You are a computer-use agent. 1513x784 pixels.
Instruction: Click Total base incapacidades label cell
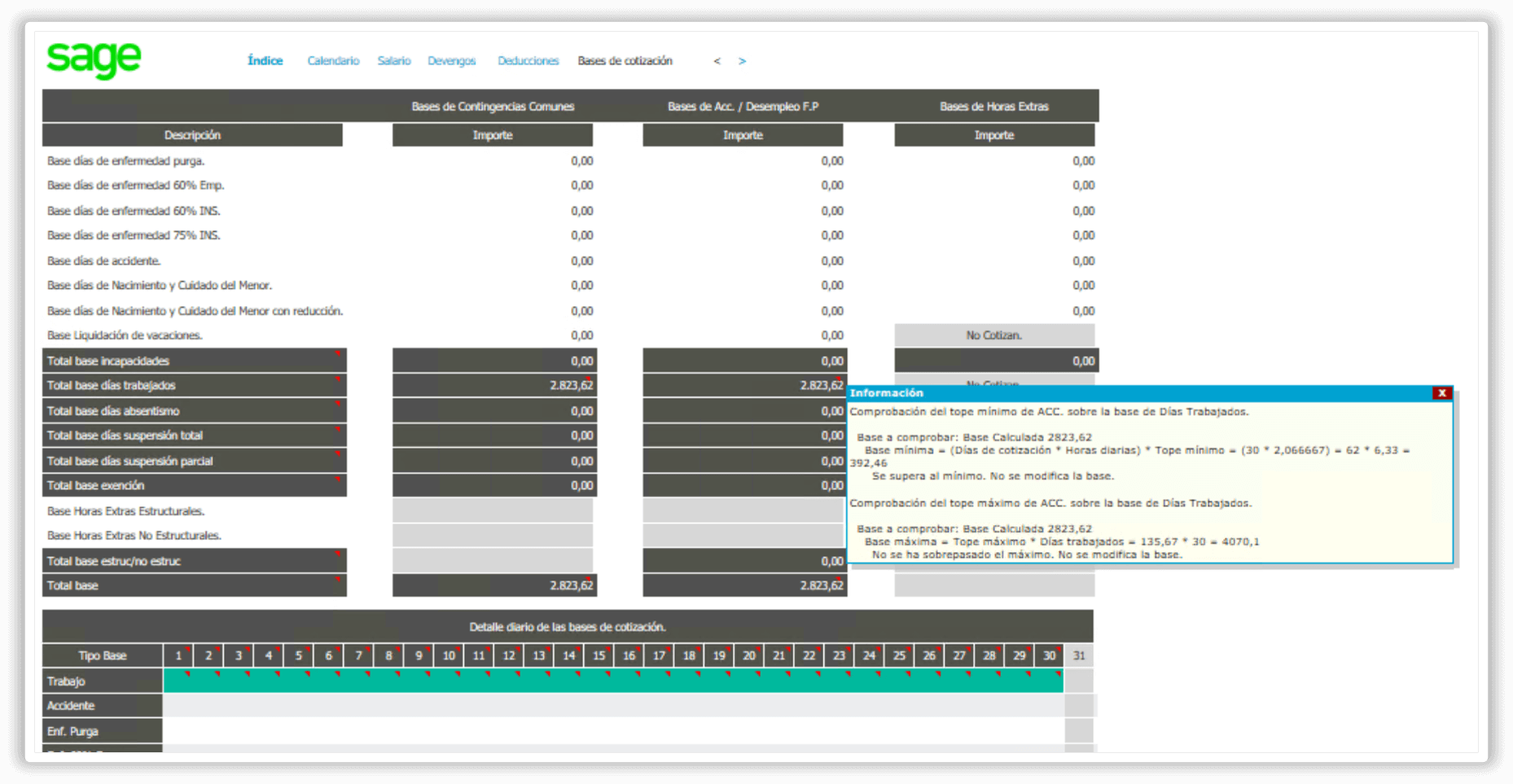tap(194, 361)
